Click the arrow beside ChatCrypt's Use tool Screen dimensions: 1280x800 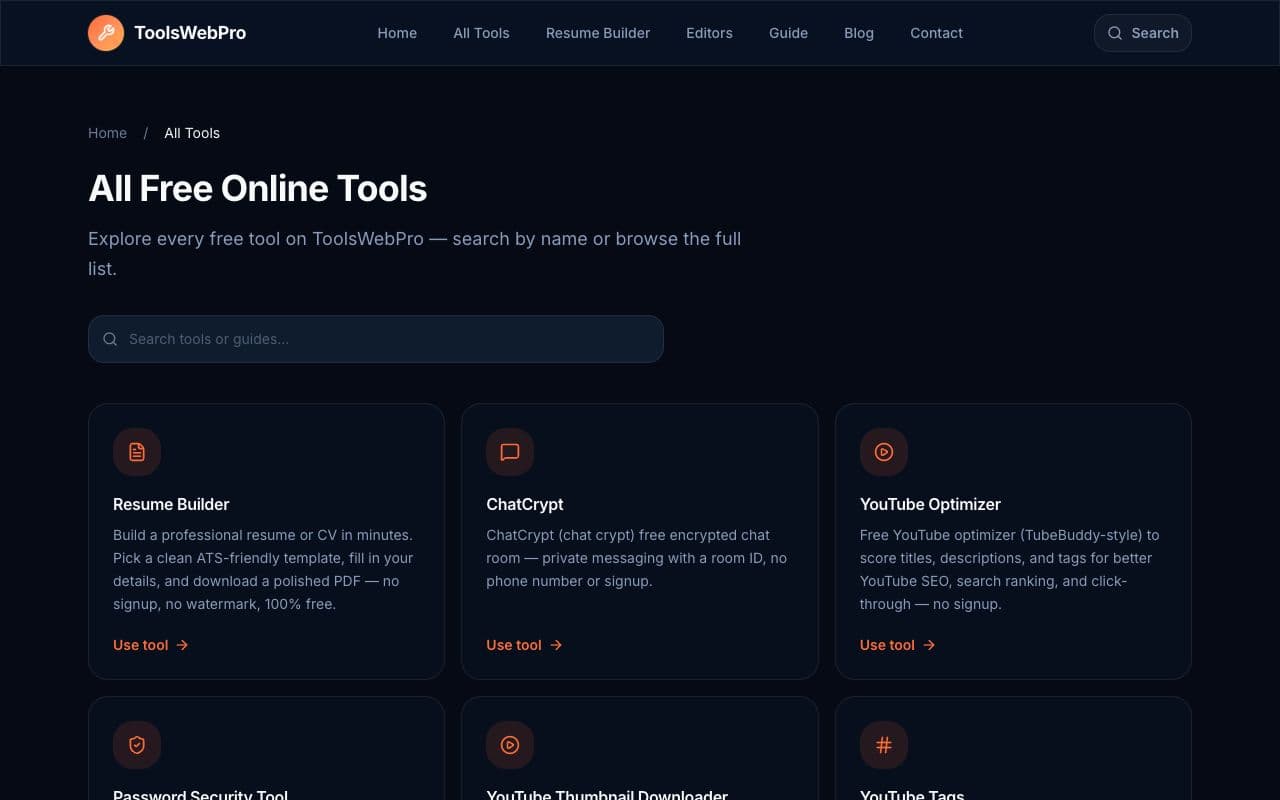click(556, 645)
